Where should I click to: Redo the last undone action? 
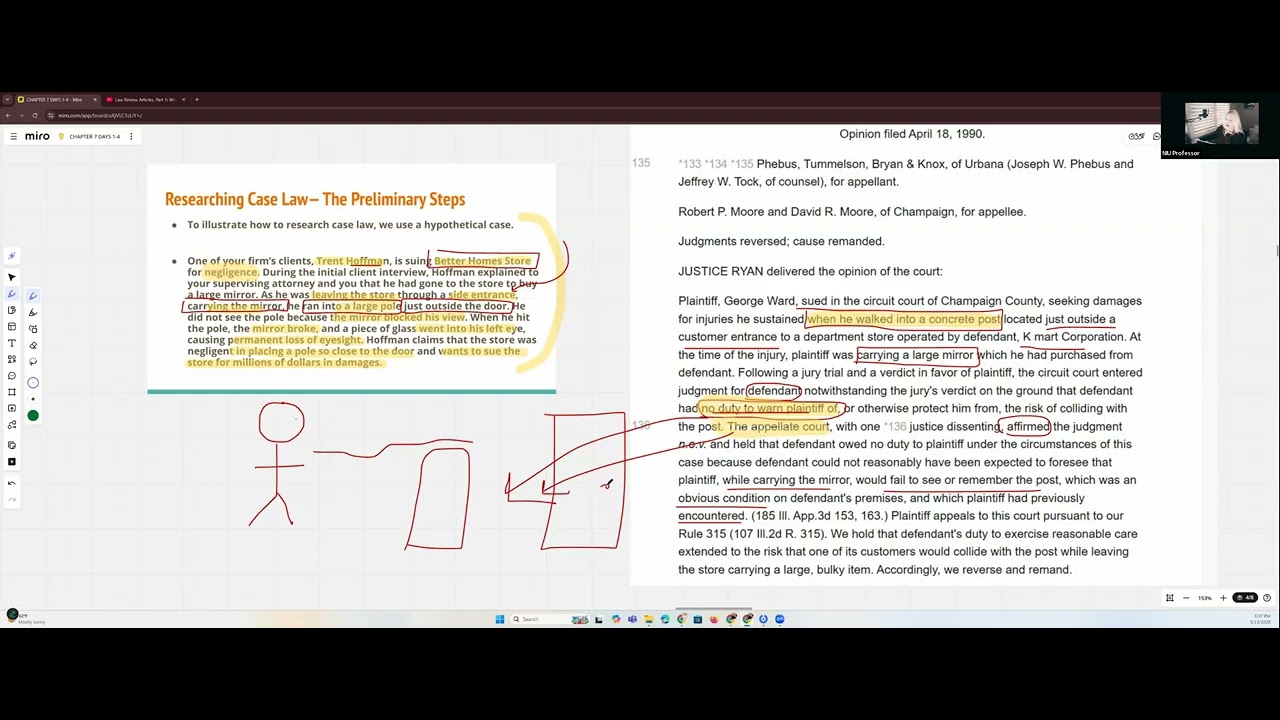pyautogui.click(x=12, y=499)
